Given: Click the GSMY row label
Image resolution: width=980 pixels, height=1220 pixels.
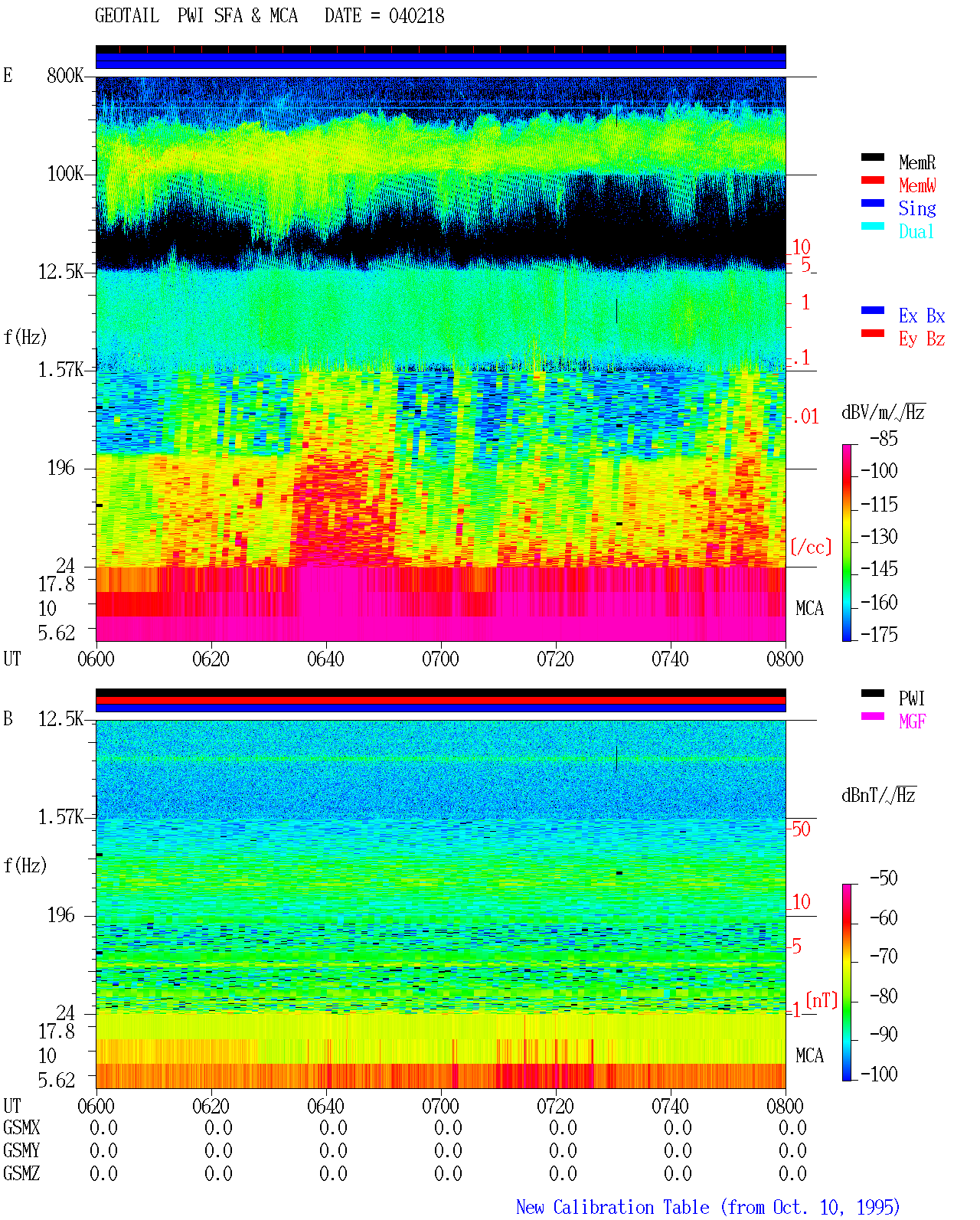Looking at the screenshot, I should (x=21, y=1151).
